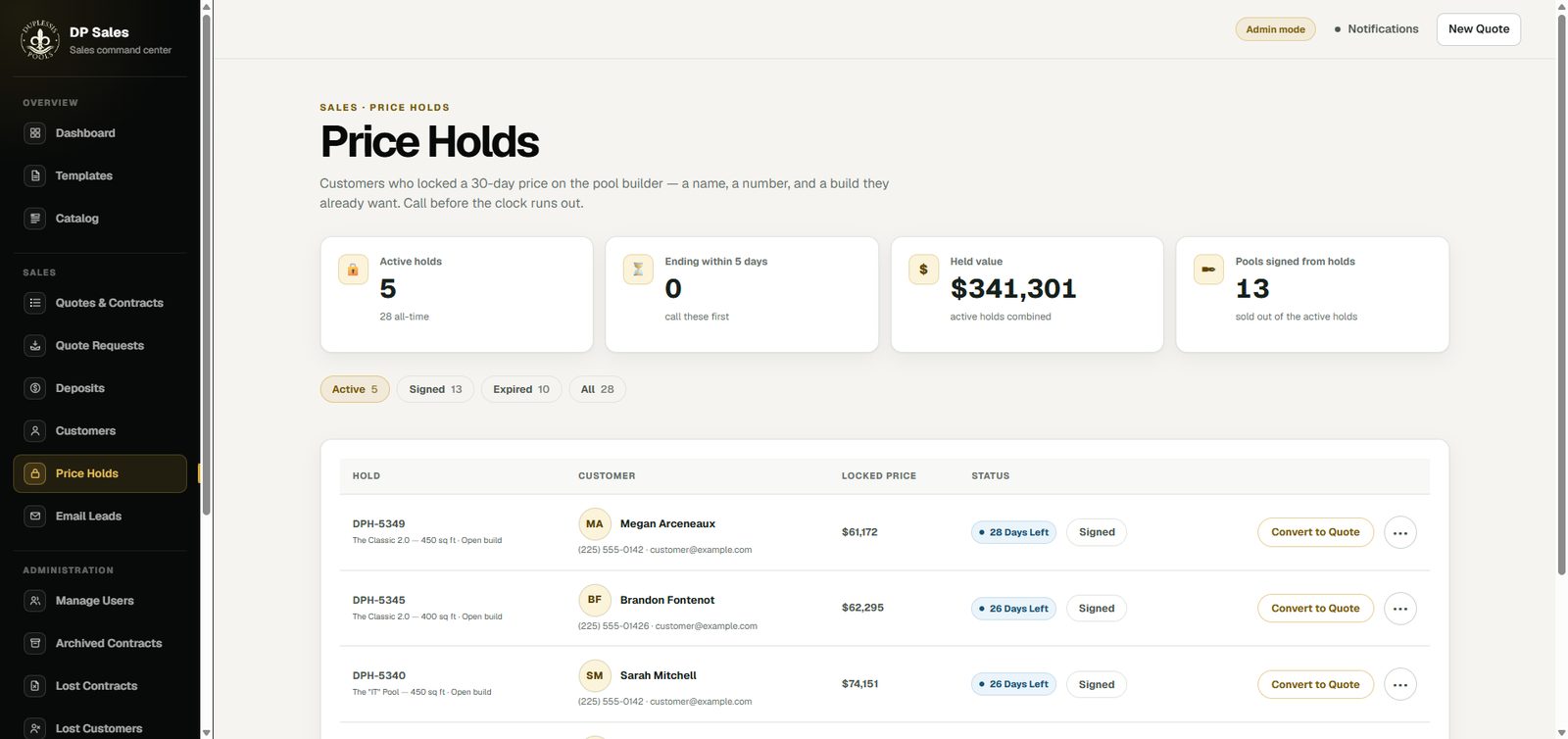Image resolution: width=1568 pixels, height=739 pixels.
Task: Click the sidebar vertical scrollbar
Action: pyautogui.click(x=206, y=265)
